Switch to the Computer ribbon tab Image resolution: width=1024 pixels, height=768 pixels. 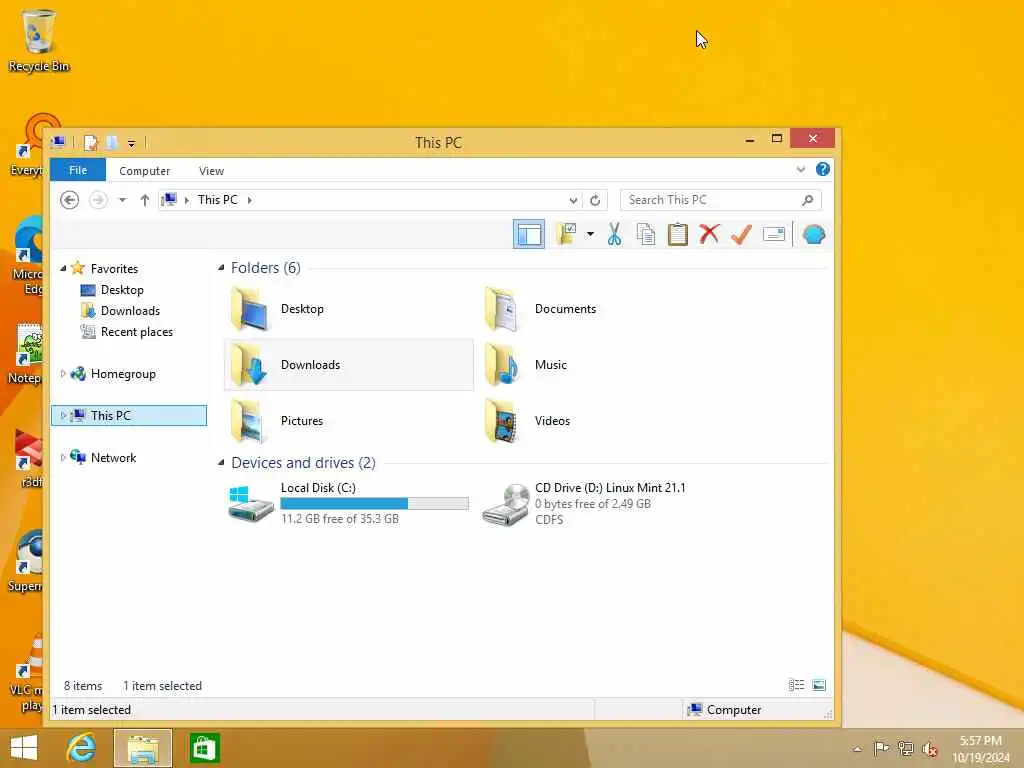click(144, 170)
